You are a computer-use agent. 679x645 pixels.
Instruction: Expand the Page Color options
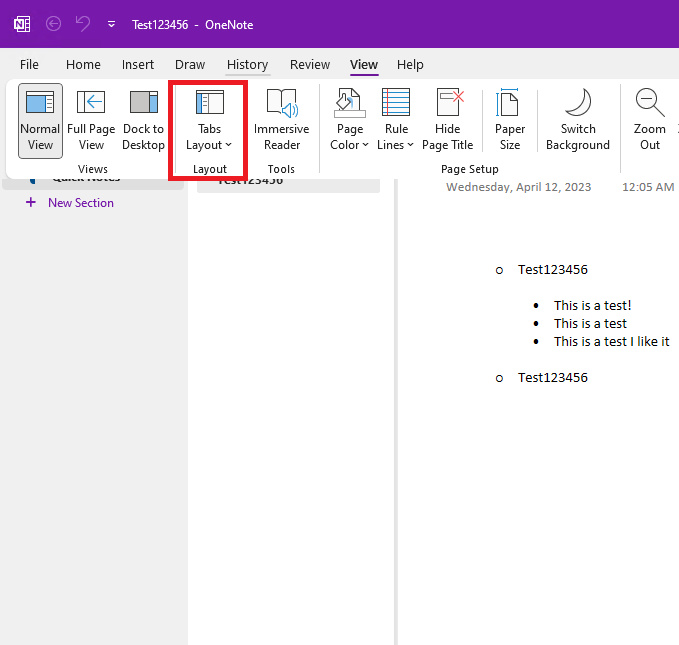349,121
